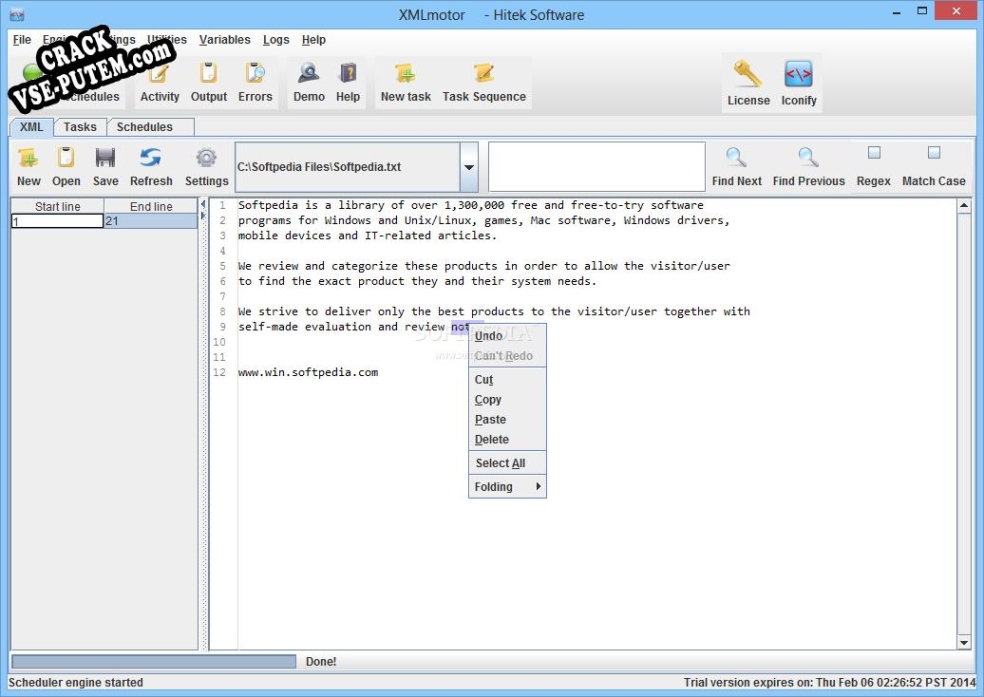Screen dimensions: 984x697
Task: Open the License key icon
Action: click(748, 83)
